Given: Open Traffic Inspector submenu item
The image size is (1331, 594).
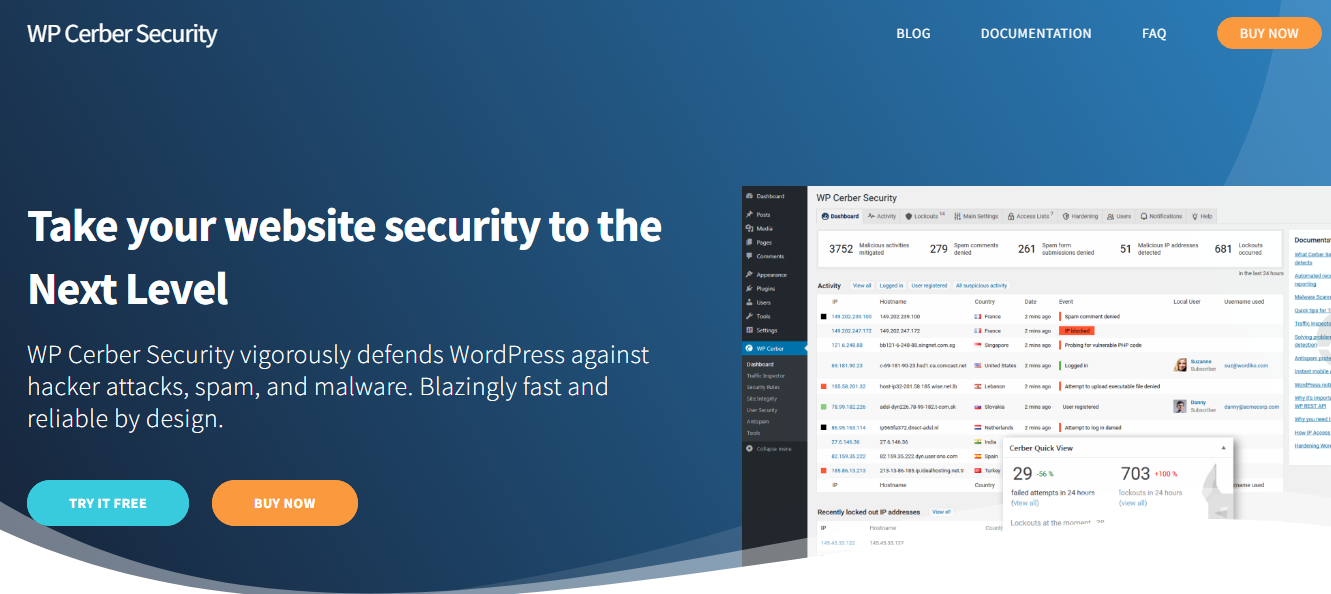Looking at the screenshot, I should point(766,376).
